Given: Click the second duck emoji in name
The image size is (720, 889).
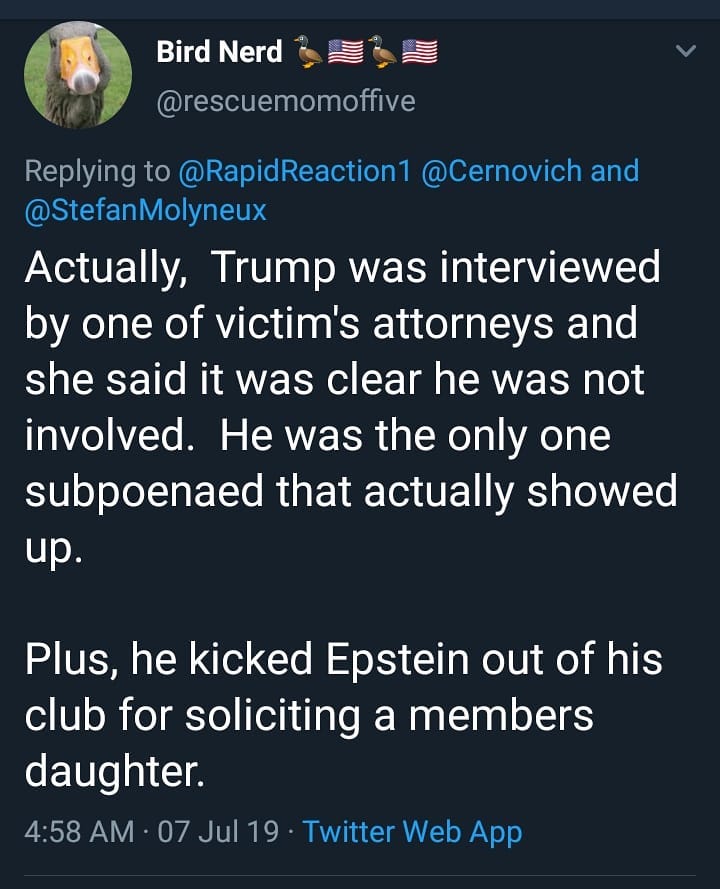Looking at the screenshot, I should [x=383, y=52].
